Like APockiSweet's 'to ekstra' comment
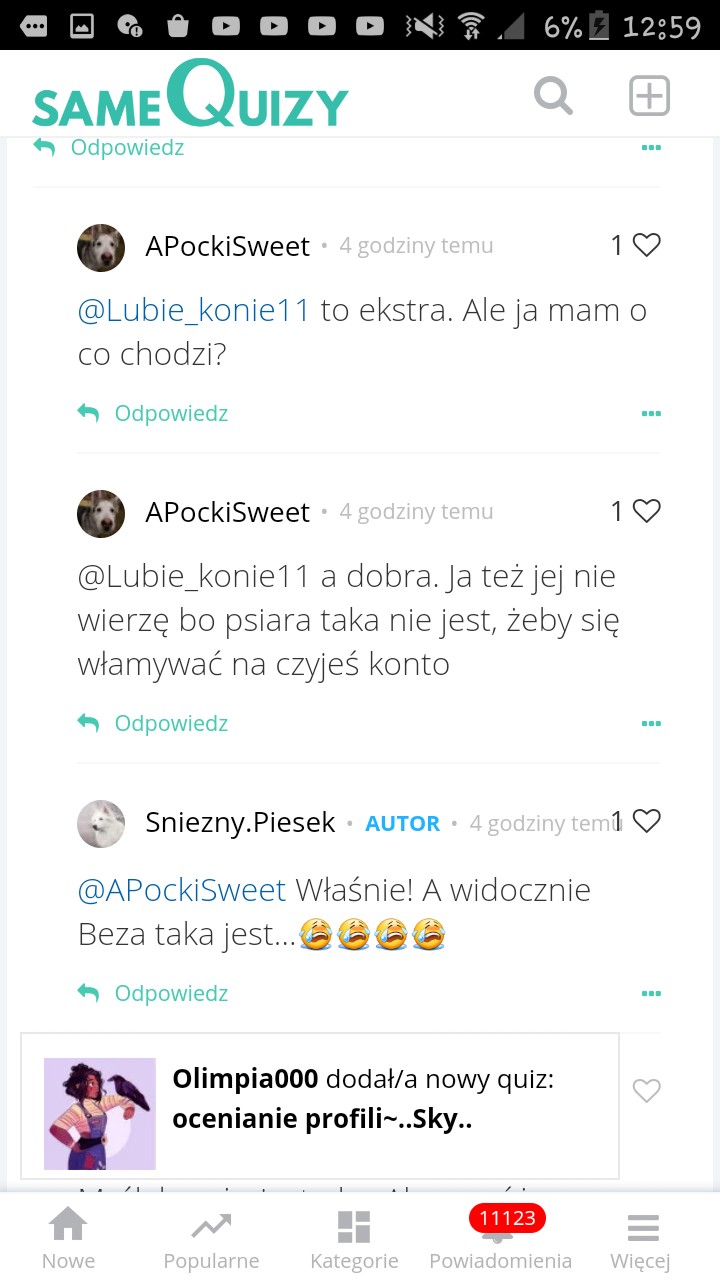Image resolution: width=720 pixels, height=1280 pixels. [x=647, y=245]
